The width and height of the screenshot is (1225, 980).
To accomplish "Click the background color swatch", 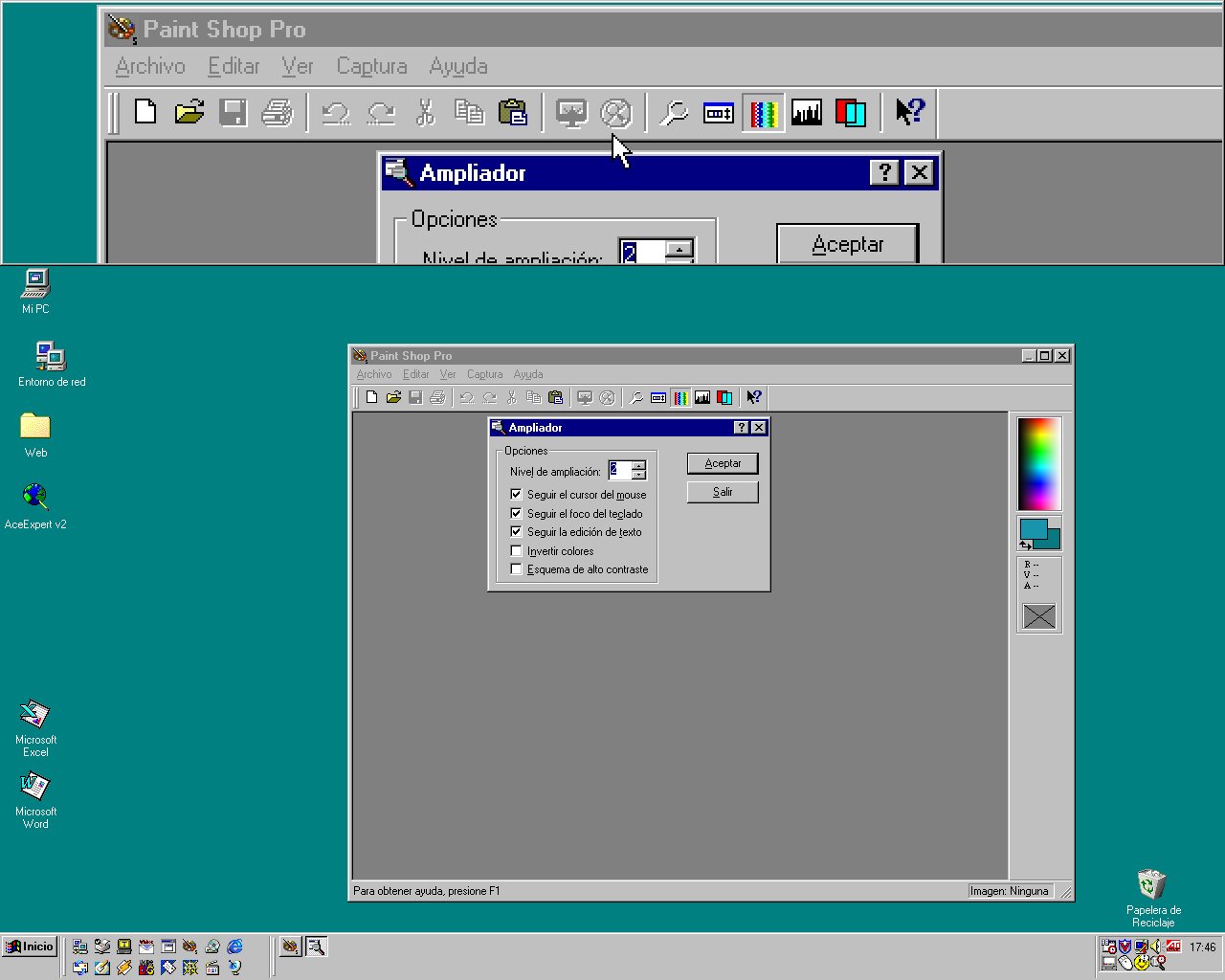I will click(1054, 541).
